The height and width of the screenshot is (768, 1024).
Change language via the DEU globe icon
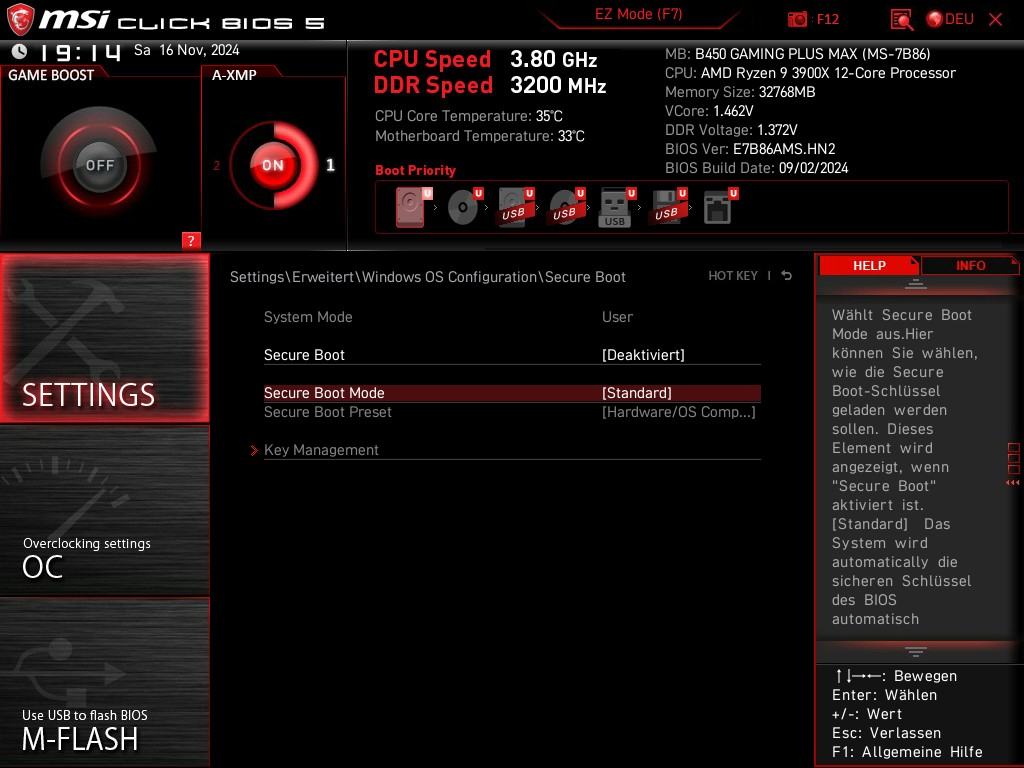click(x=950, y=19)
